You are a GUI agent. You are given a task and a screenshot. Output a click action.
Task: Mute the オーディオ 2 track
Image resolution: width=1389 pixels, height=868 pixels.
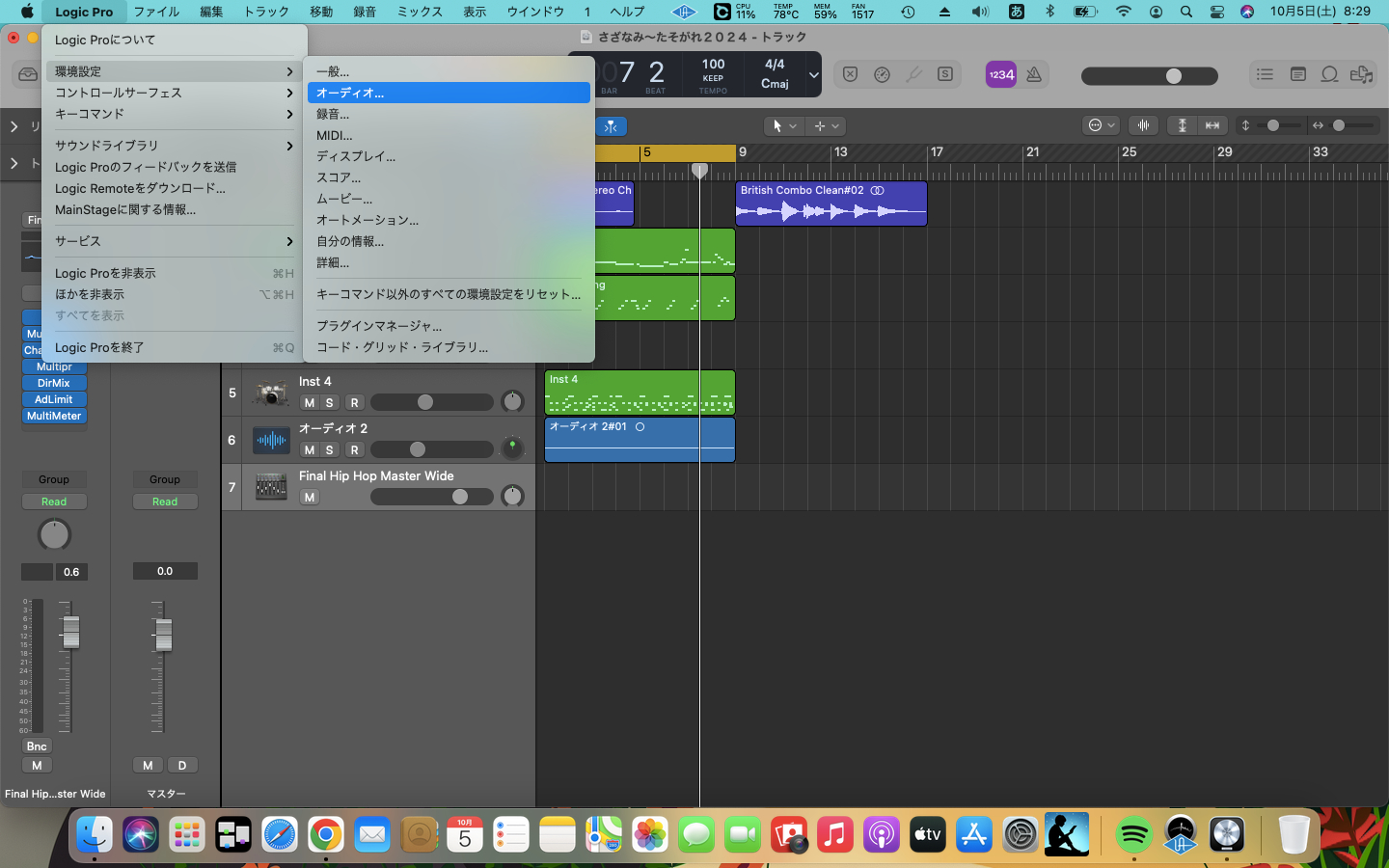(x=309, y=450)
